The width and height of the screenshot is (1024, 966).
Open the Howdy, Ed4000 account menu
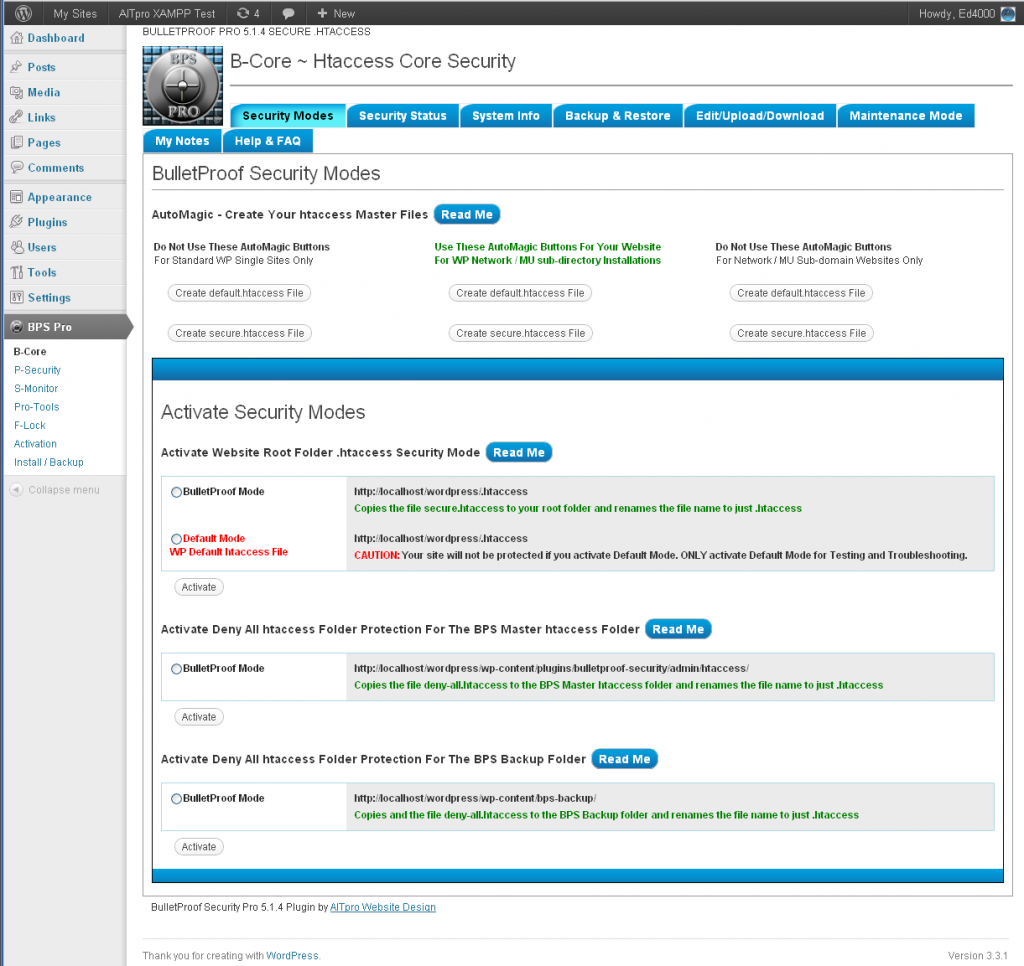click(956, 13)
